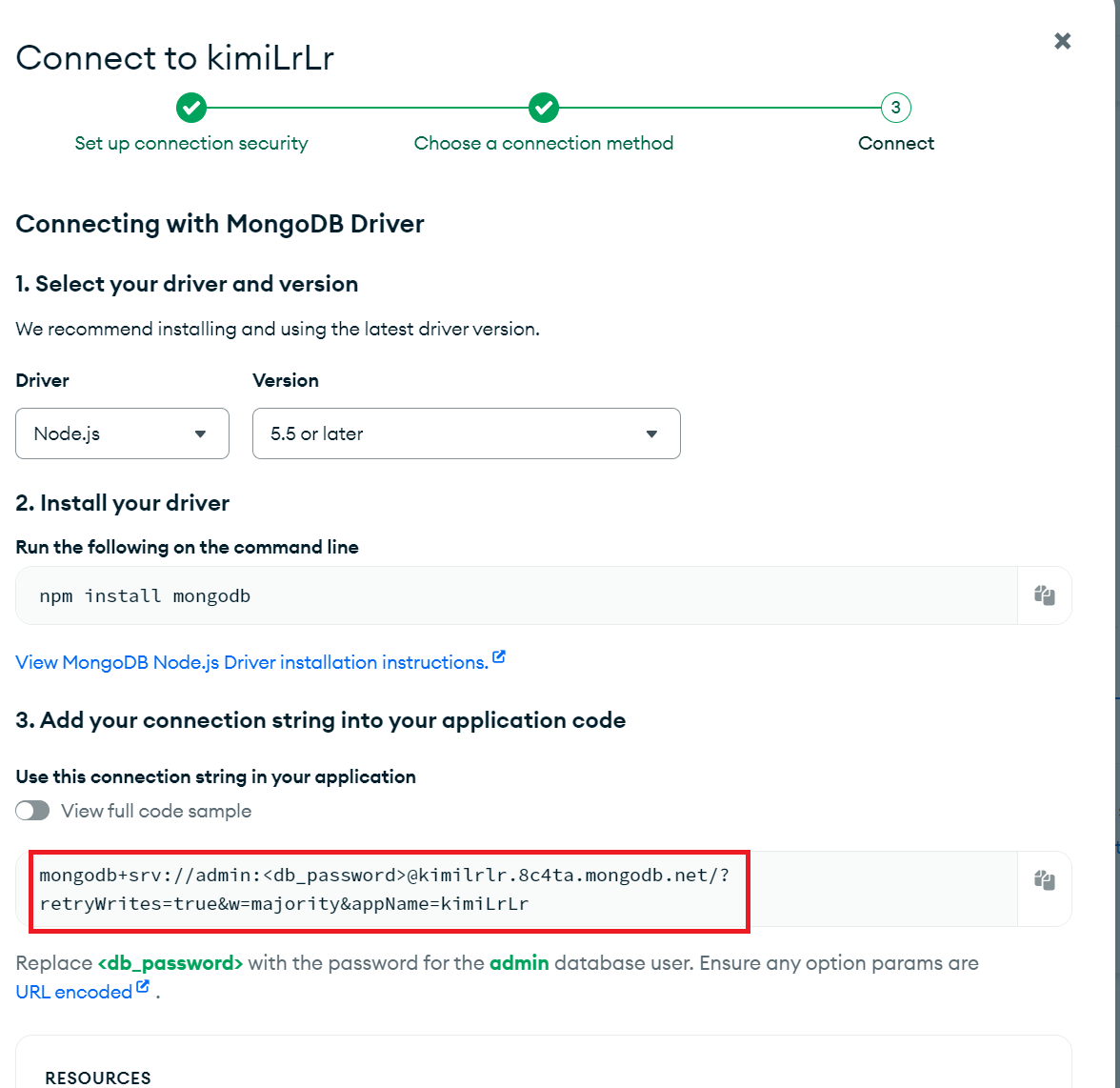Select the Connect step number 3

(895, 108)
